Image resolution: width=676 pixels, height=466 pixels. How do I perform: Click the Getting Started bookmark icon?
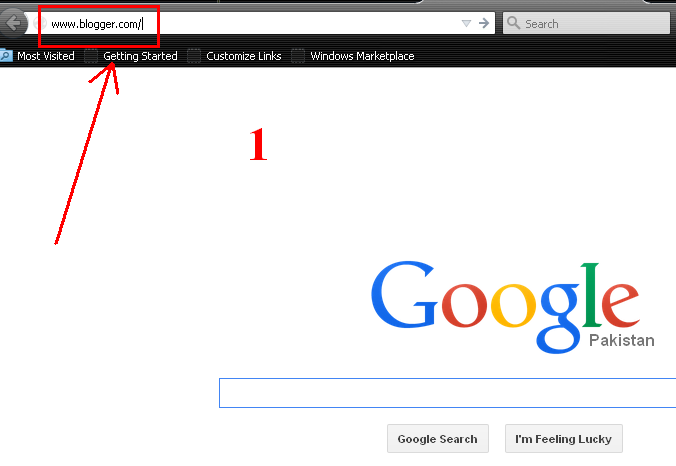click(x=91, y=56)
